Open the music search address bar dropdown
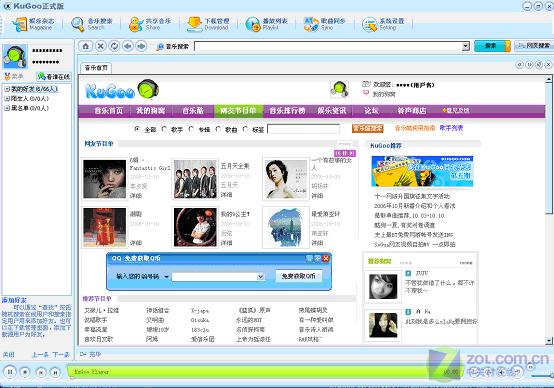The image size is (554, 388). point(466,46)
